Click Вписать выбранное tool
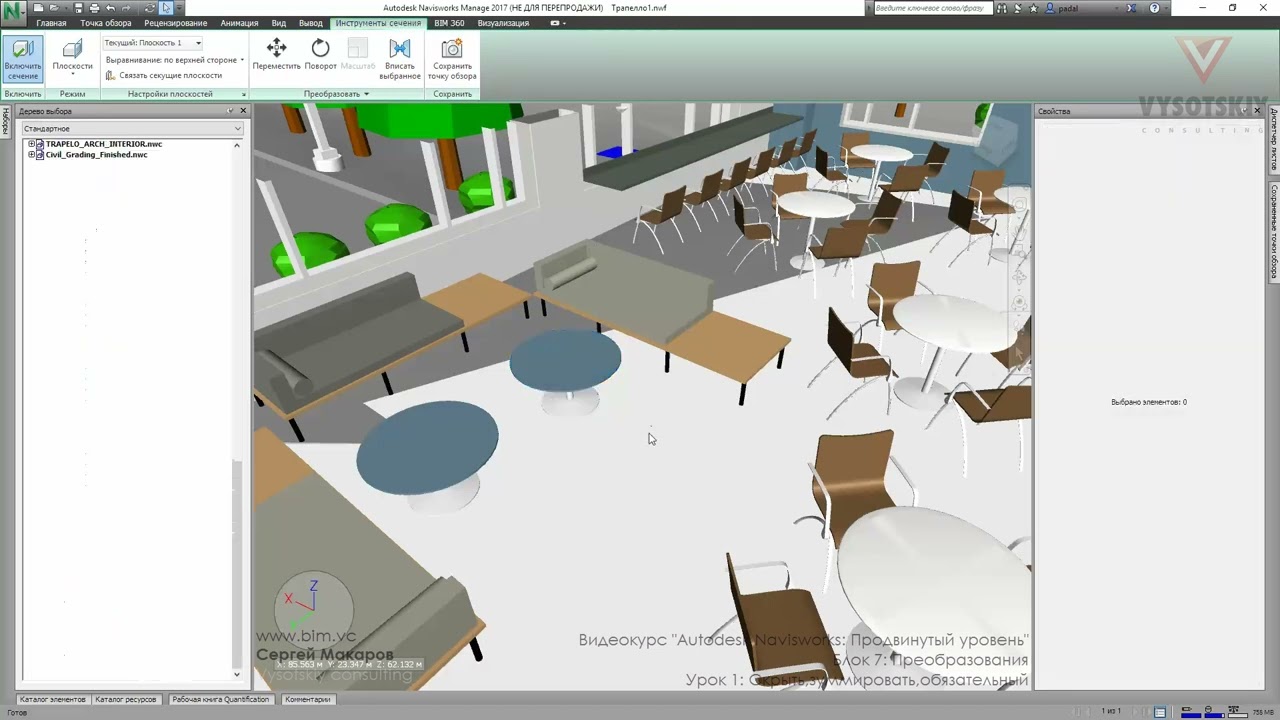Viewport: 1280px width, 720px height. (400, 60)
